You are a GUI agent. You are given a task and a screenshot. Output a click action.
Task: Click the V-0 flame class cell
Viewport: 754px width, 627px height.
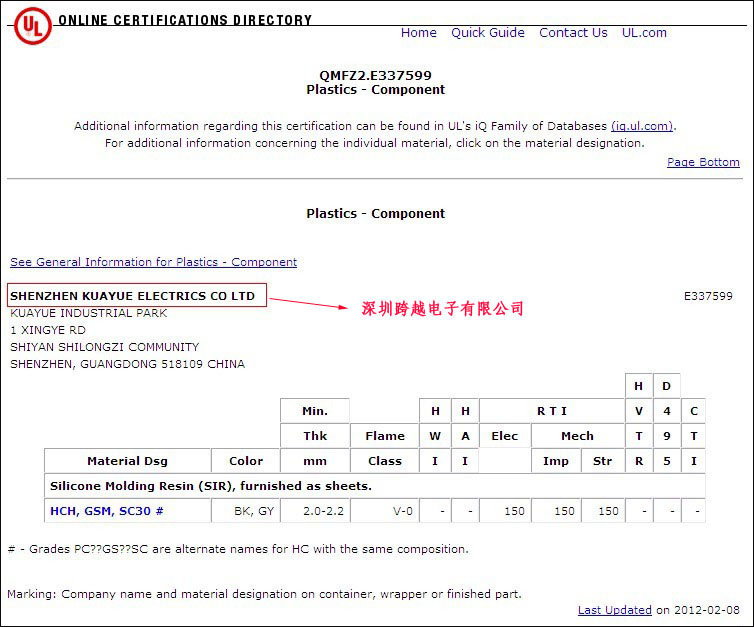(385, 511)
